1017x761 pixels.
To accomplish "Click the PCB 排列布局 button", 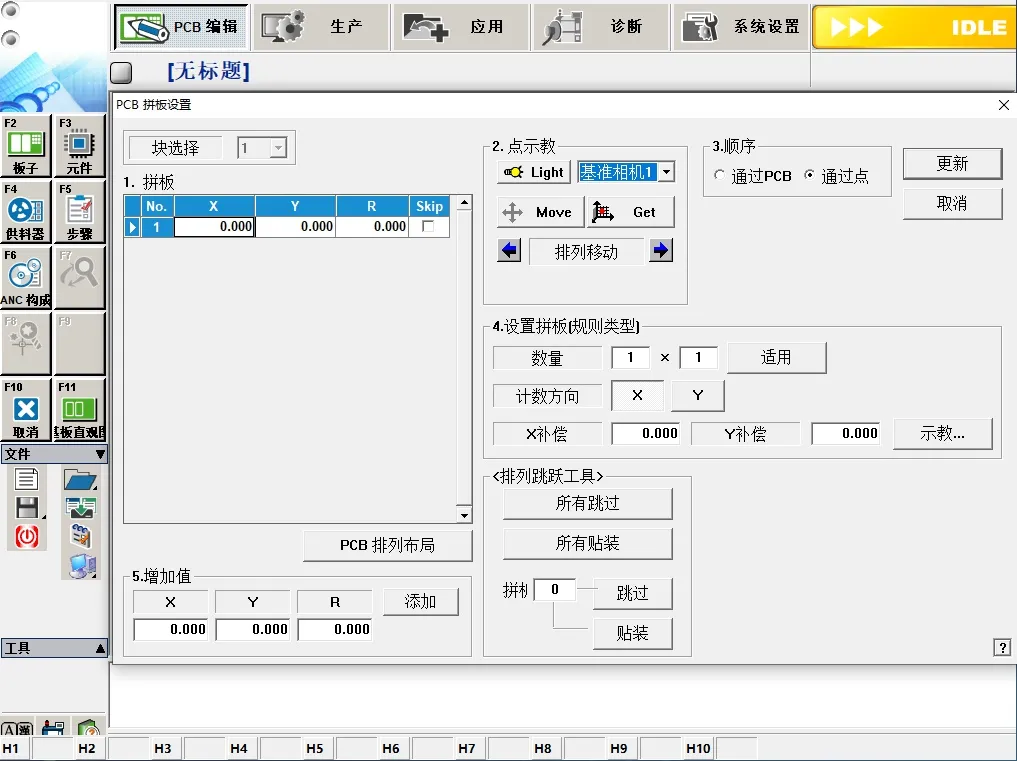I will [x=387, y=546].
